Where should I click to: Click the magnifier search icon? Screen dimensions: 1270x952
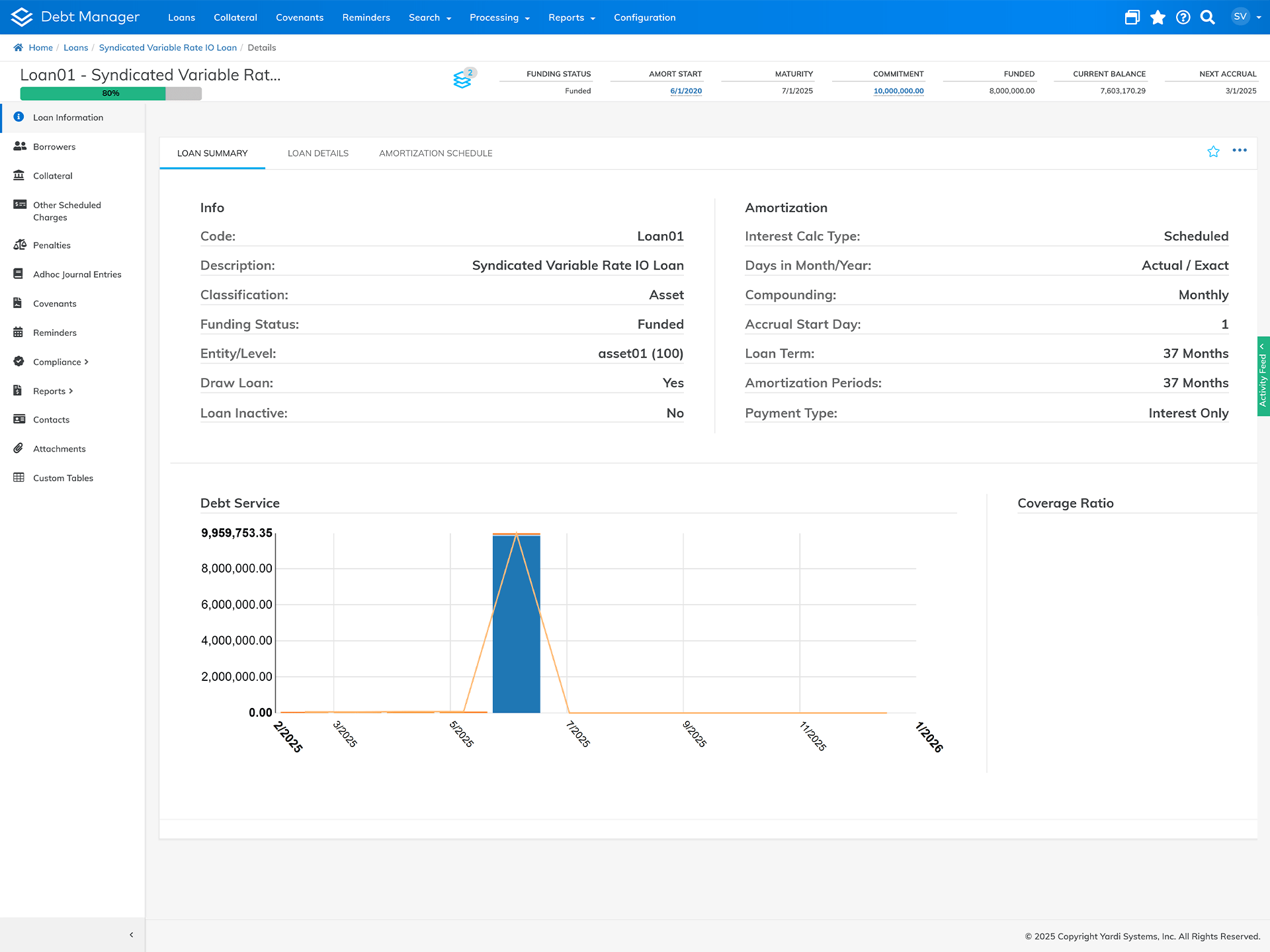pos(1208,18)
